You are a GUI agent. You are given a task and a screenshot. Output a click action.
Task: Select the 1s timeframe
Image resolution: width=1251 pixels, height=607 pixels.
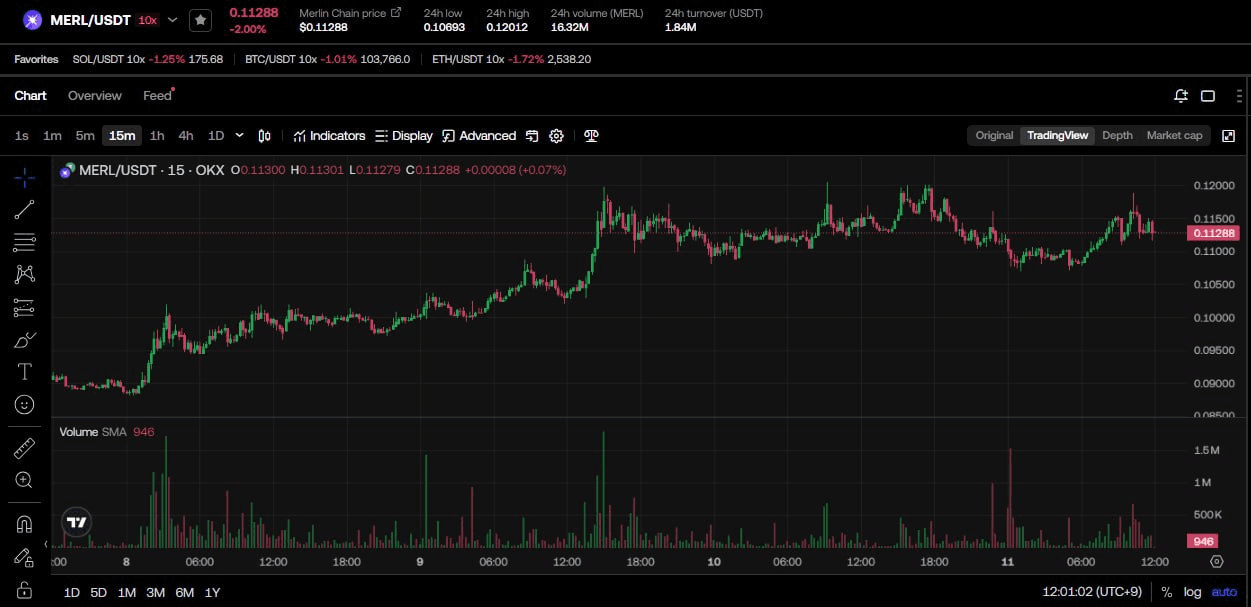[22, 136]
